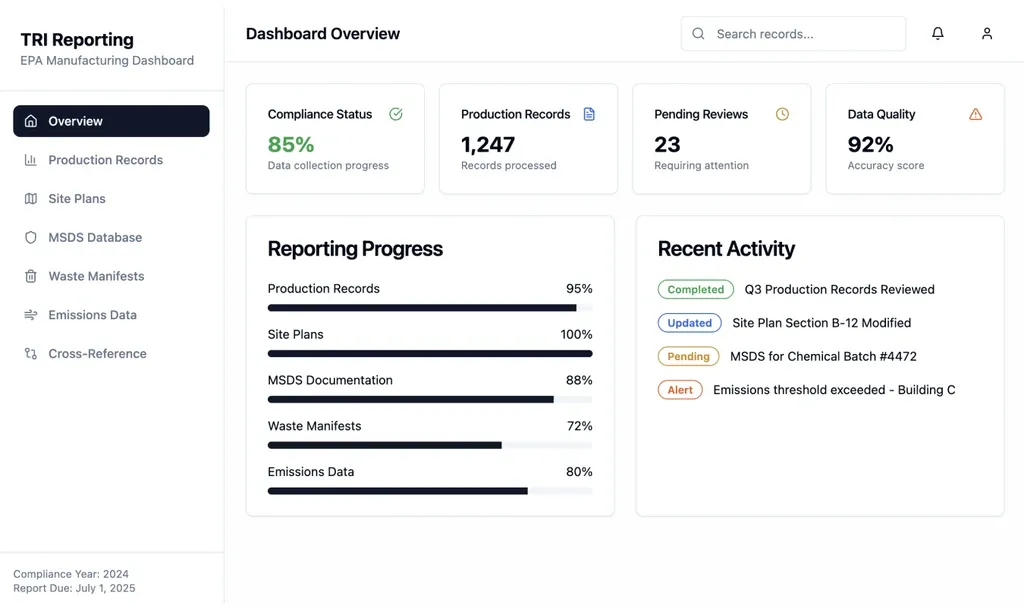Click the shield icon beside MSDS Database

31,238
